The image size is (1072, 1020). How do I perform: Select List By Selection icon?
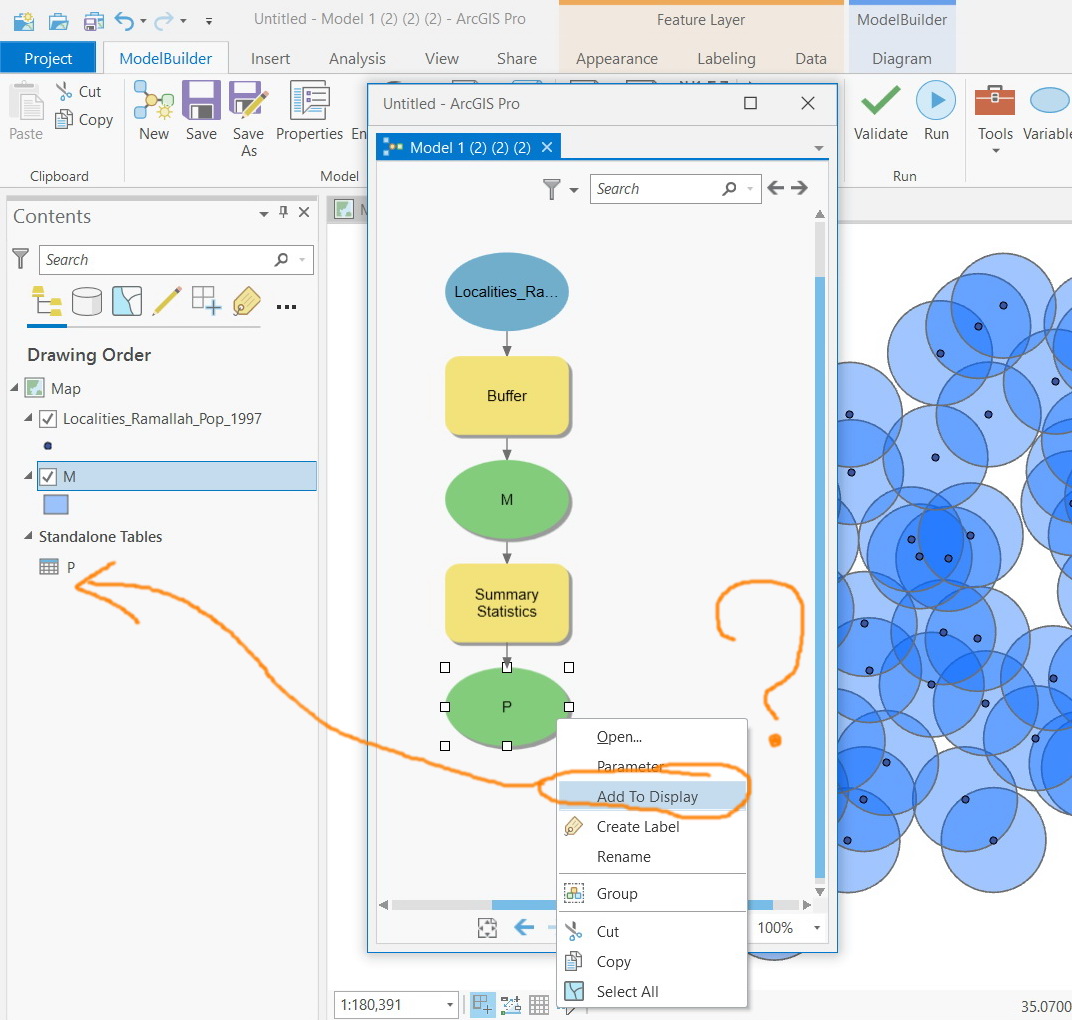[x=126, y=301]
